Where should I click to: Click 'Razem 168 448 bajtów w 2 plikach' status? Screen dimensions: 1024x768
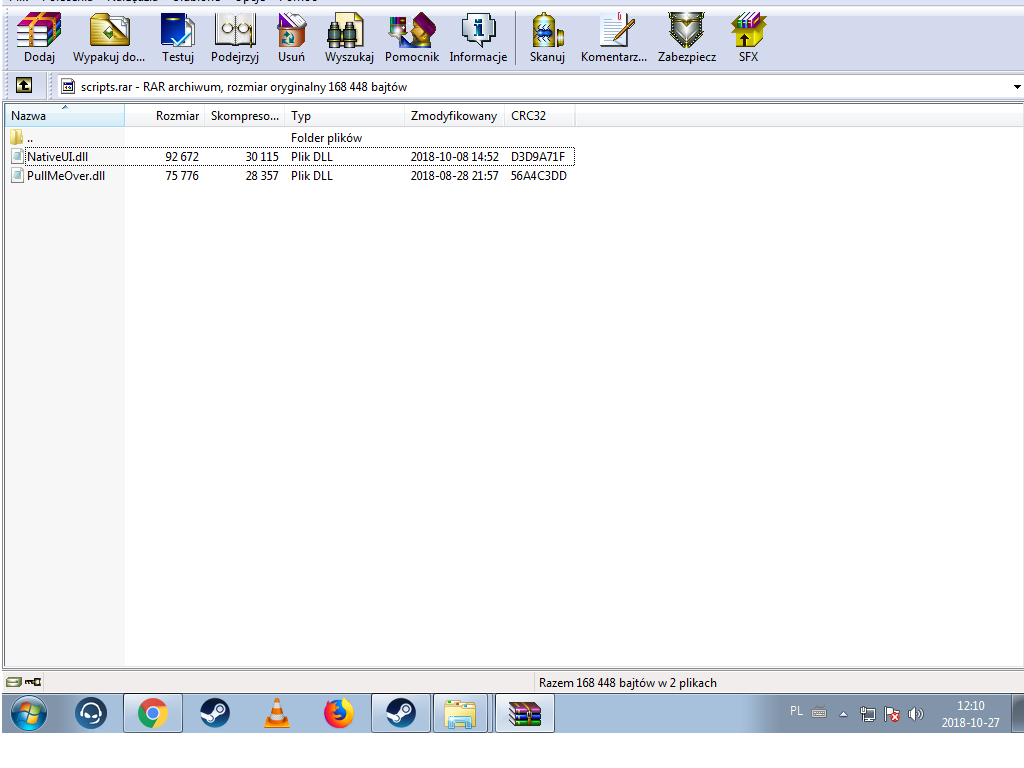coord(628,682)
